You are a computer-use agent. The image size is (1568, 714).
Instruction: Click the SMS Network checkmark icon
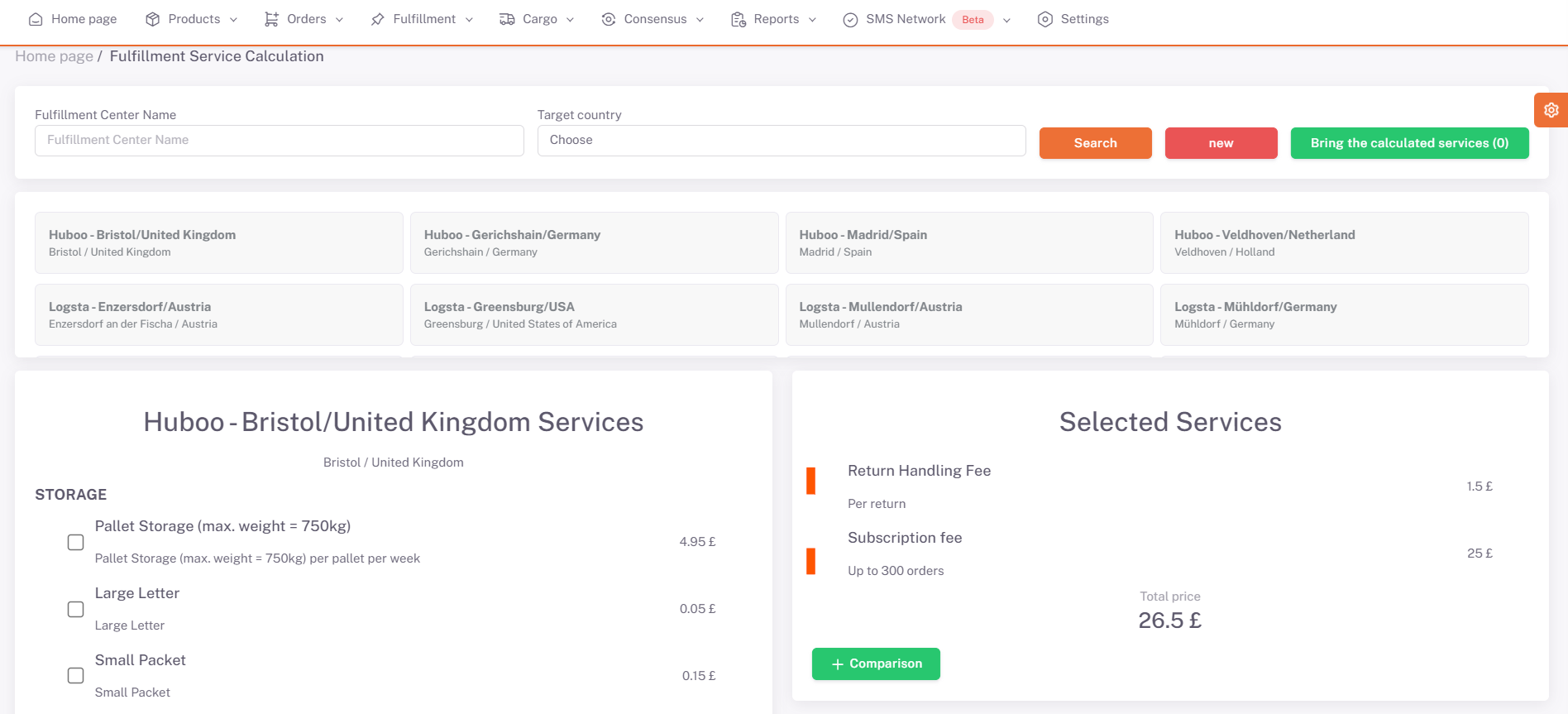(x=850, y=20)
